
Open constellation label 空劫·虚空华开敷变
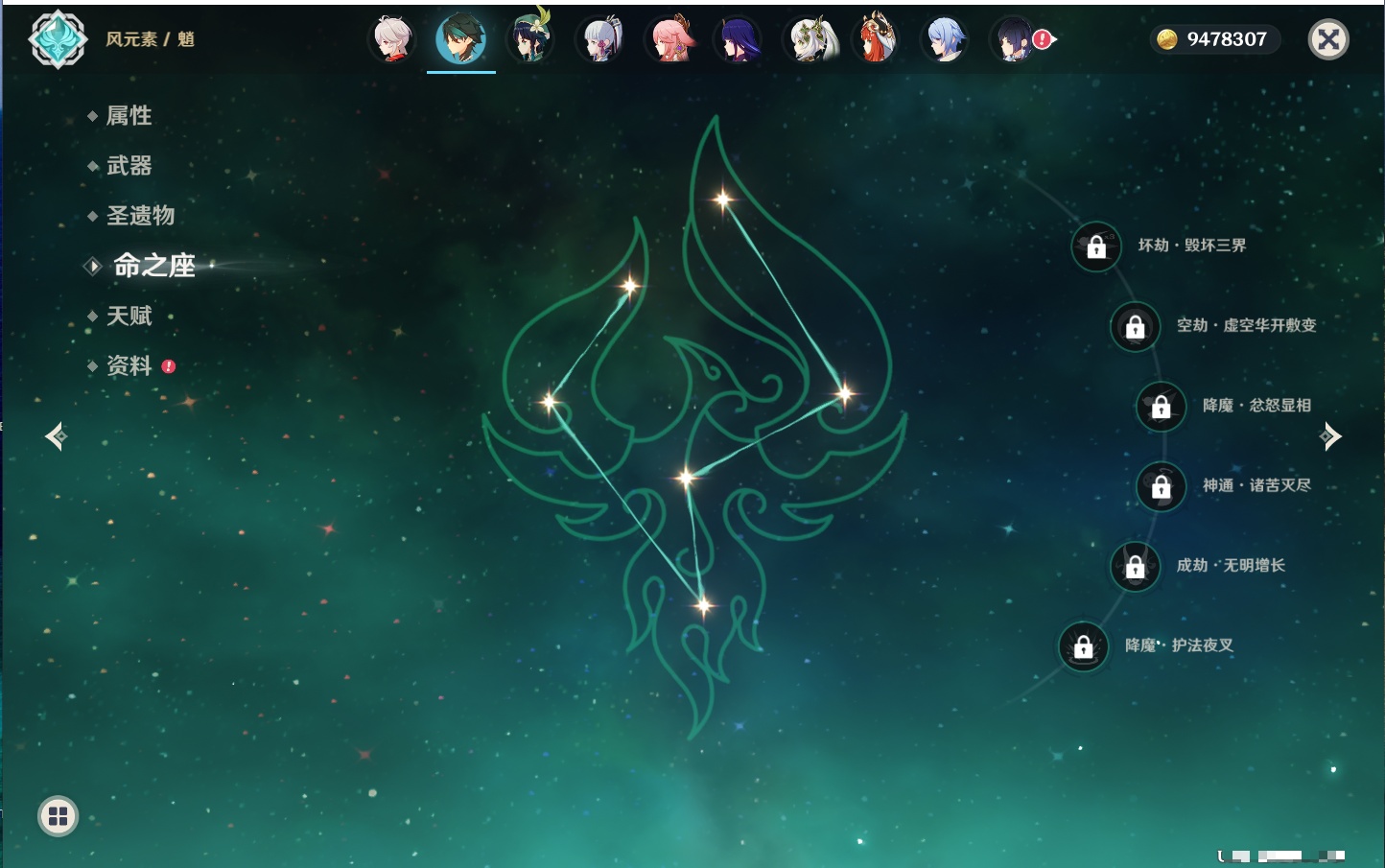point(1247,325)
